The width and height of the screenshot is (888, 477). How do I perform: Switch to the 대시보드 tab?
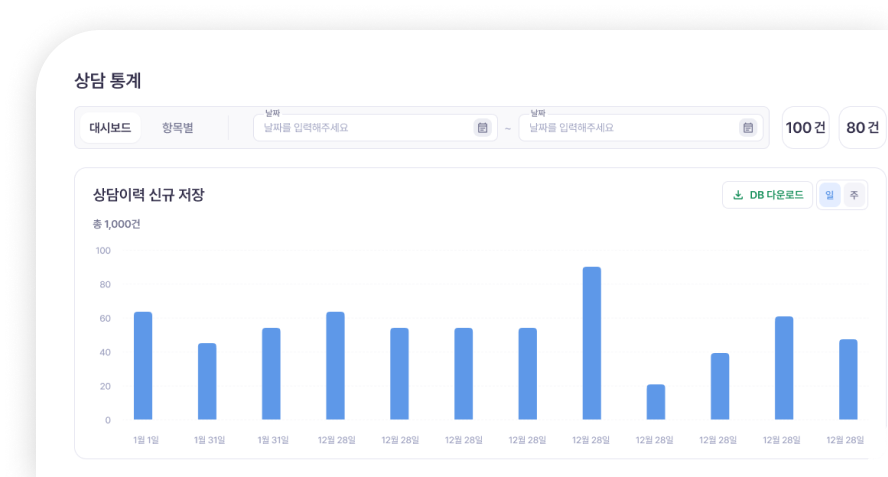coord(110,128)
